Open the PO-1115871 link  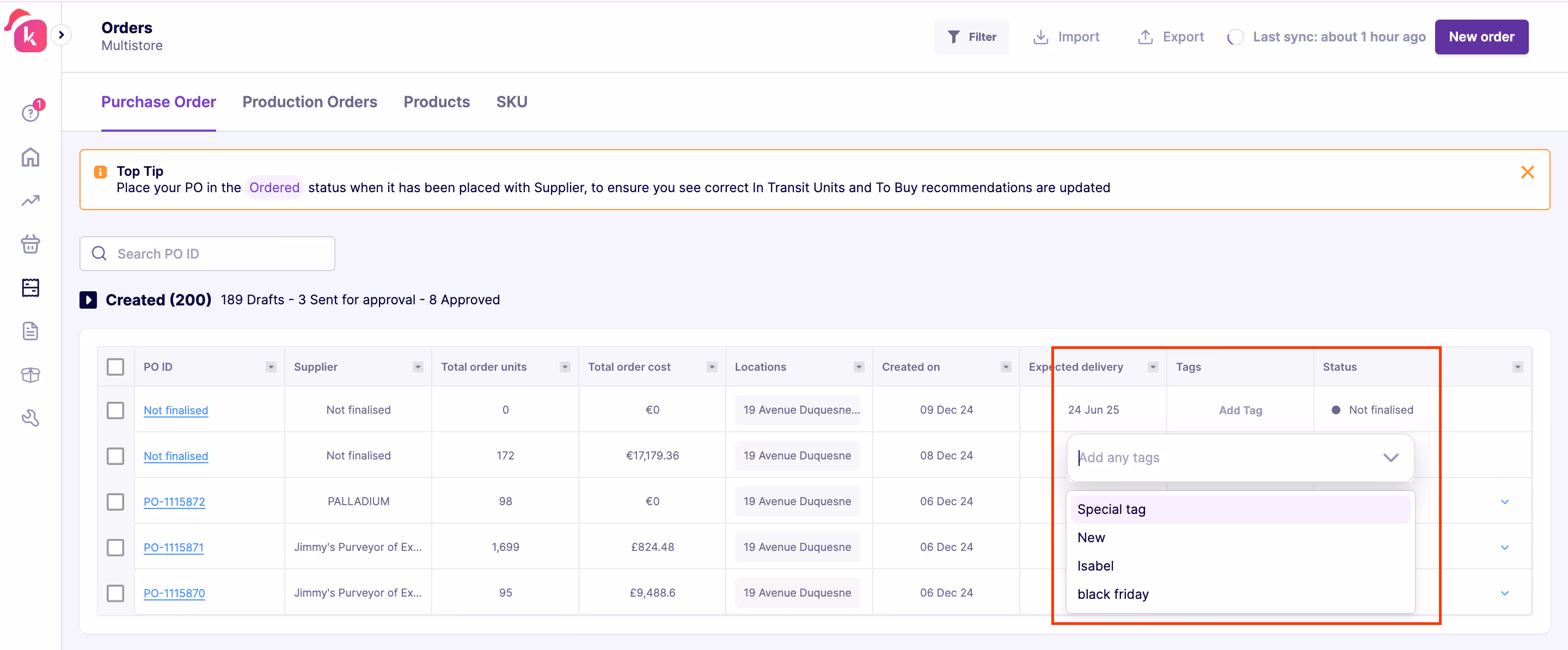pyautogui.click(x=174, y=547)
